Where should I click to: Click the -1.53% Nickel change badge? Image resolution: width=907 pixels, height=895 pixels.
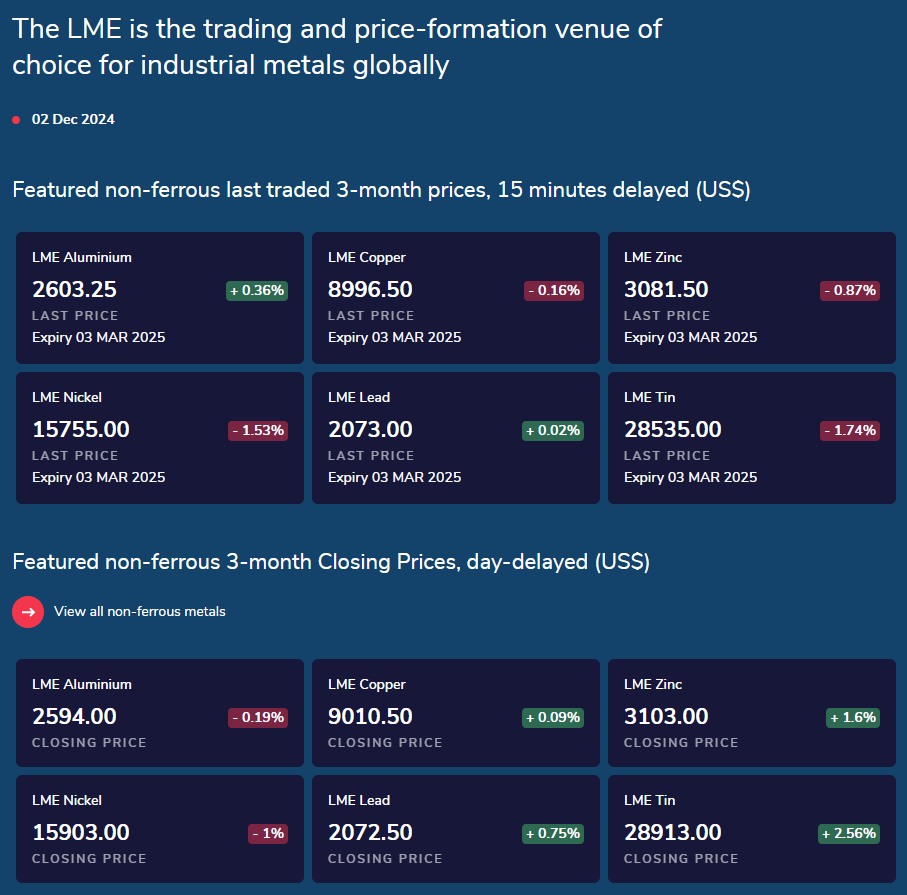pos(258,430)
